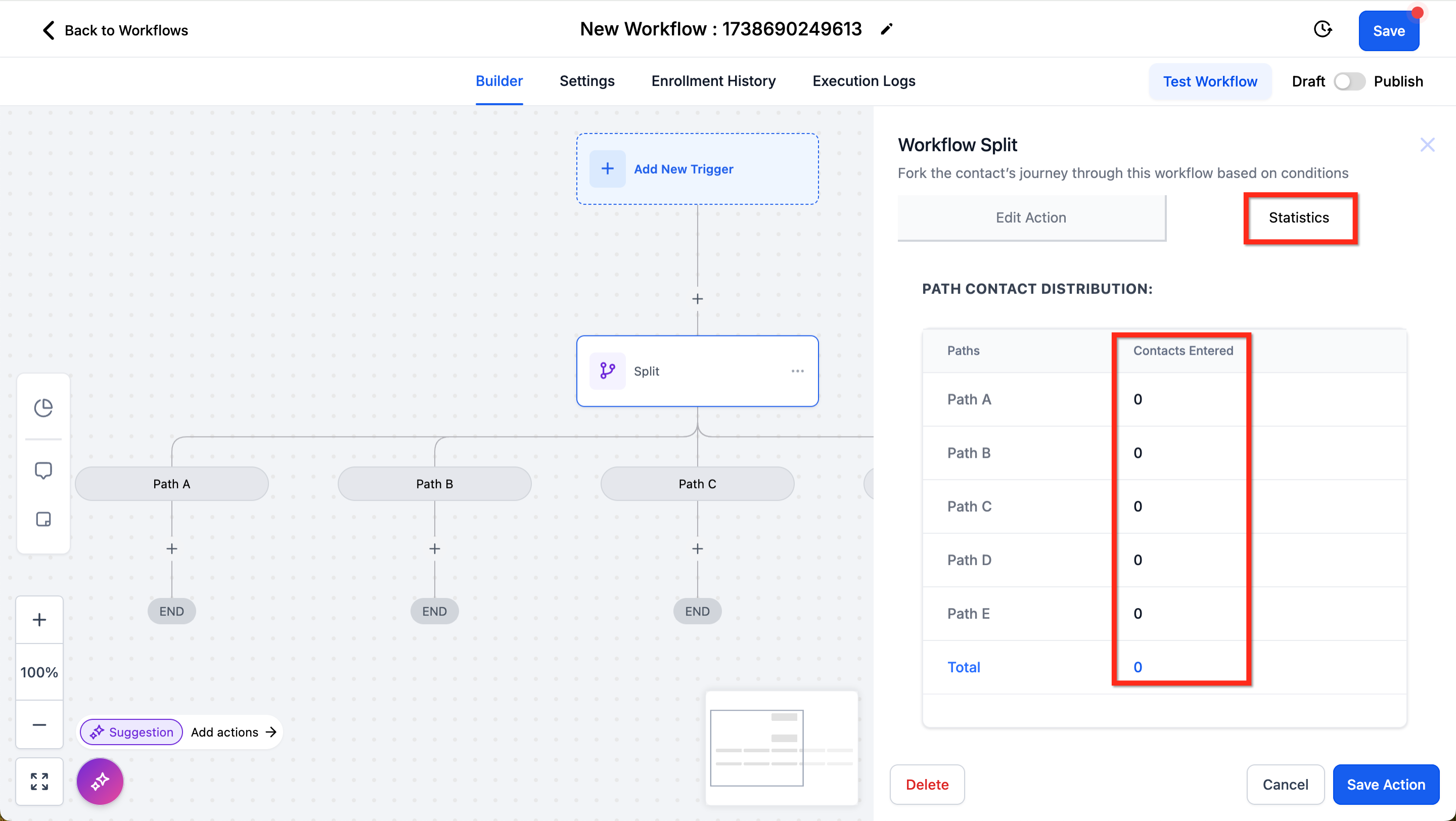The image size is (1456, 821).
Task: Open version history clock icon
Action: 1322,29
